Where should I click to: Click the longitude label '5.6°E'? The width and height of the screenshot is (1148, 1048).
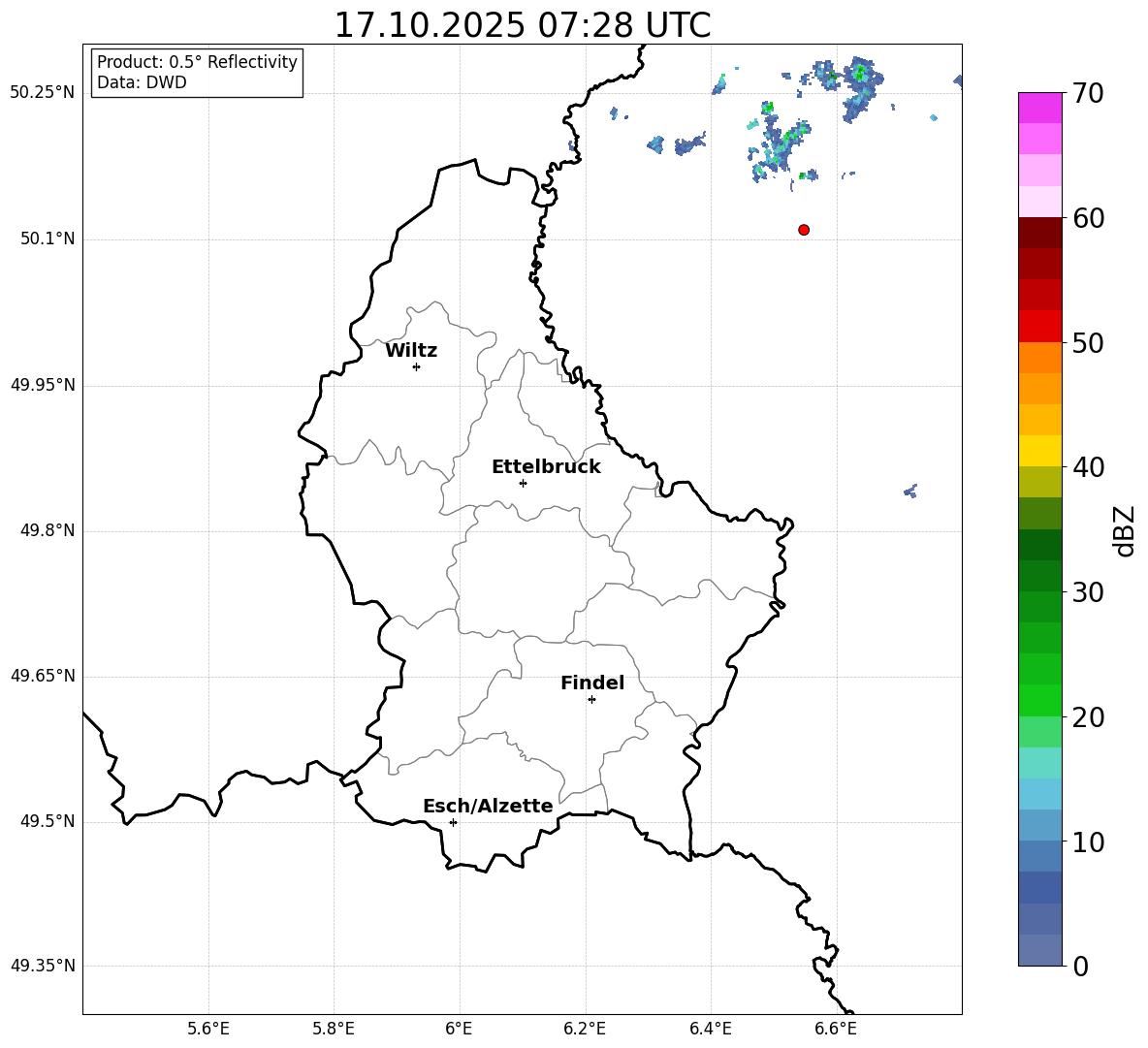tap(208, 1029)
